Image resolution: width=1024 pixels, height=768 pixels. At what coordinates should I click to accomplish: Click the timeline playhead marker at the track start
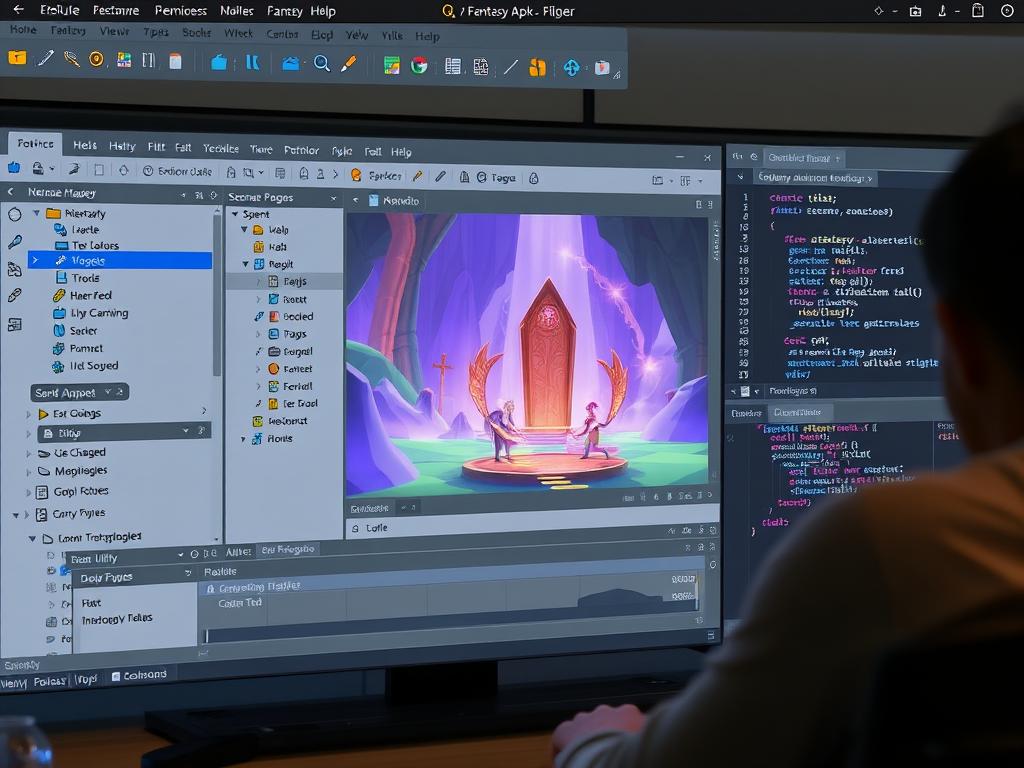click(207, 635)
